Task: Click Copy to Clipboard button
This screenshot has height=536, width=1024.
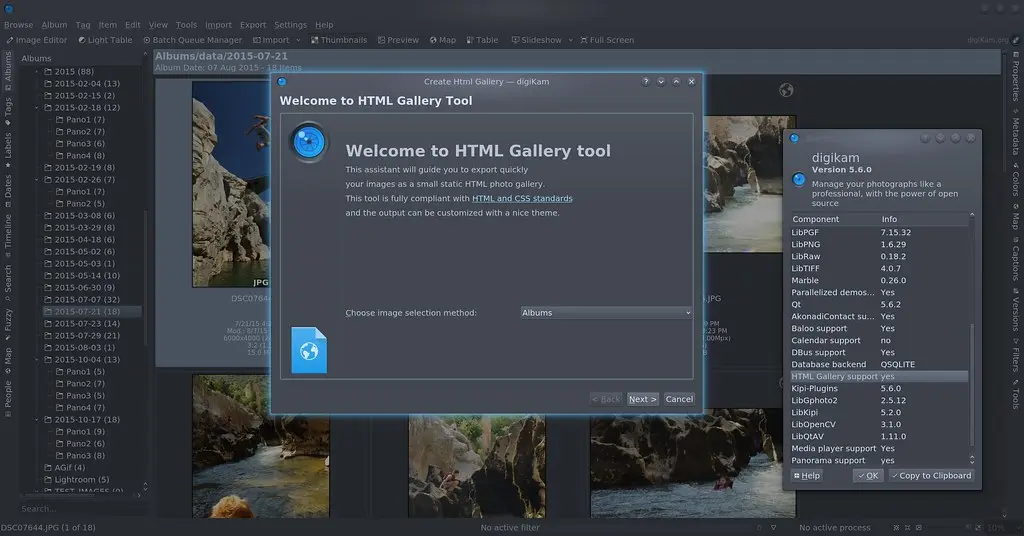Action: click(931, 476)
